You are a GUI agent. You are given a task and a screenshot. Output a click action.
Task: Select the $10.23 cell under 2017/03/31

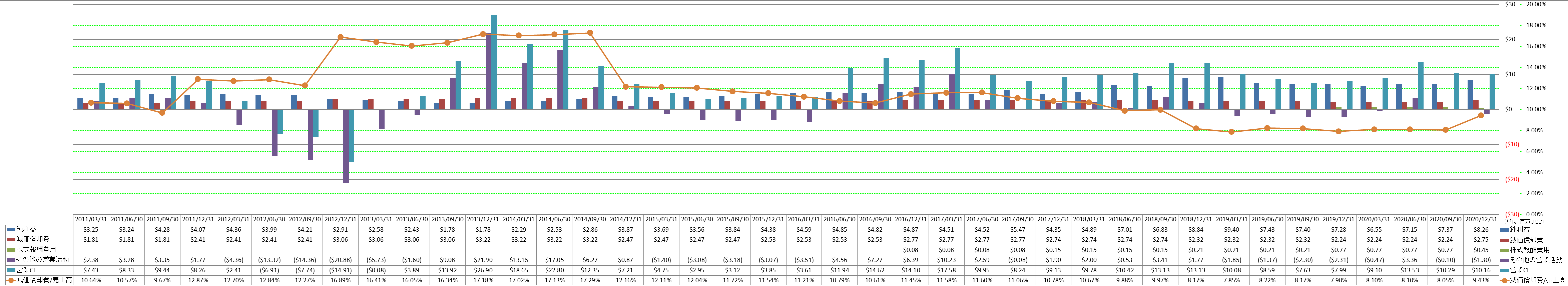[x=946, y=260]
